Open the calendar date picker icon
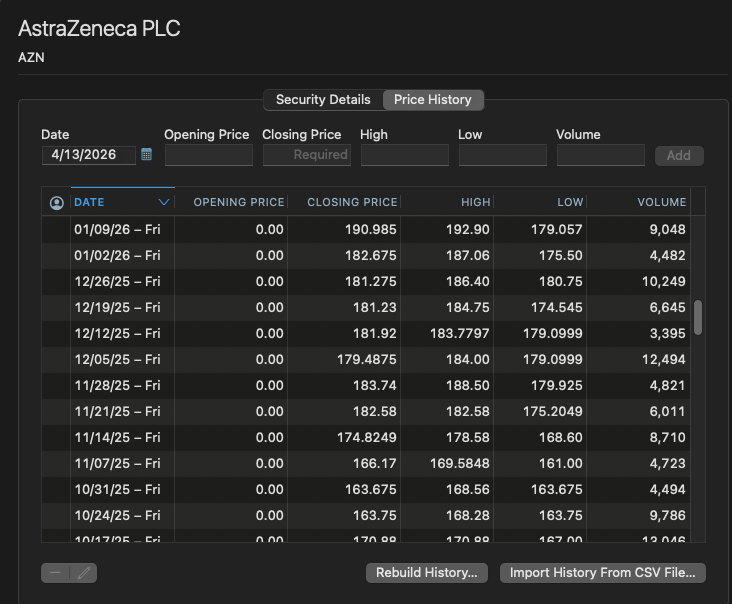The image size is (732, 604). [146, 155]
